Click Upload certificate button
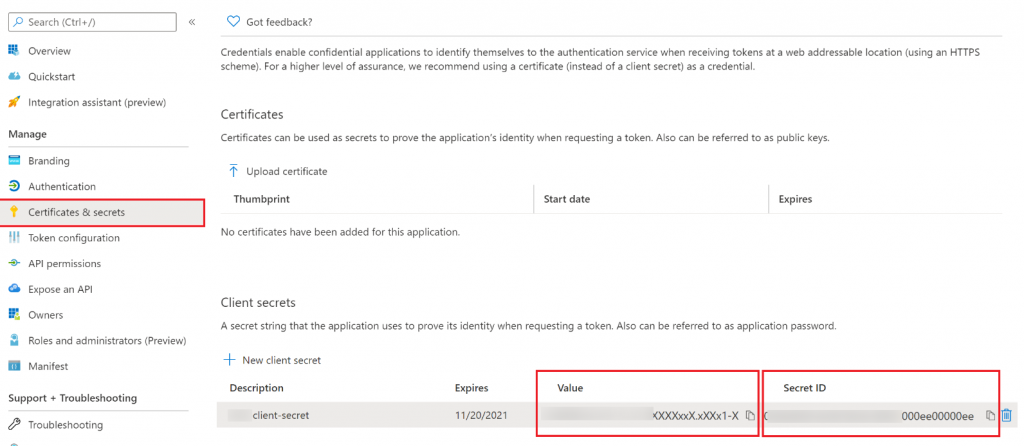 pyautogui.click(x=277, y=171)
